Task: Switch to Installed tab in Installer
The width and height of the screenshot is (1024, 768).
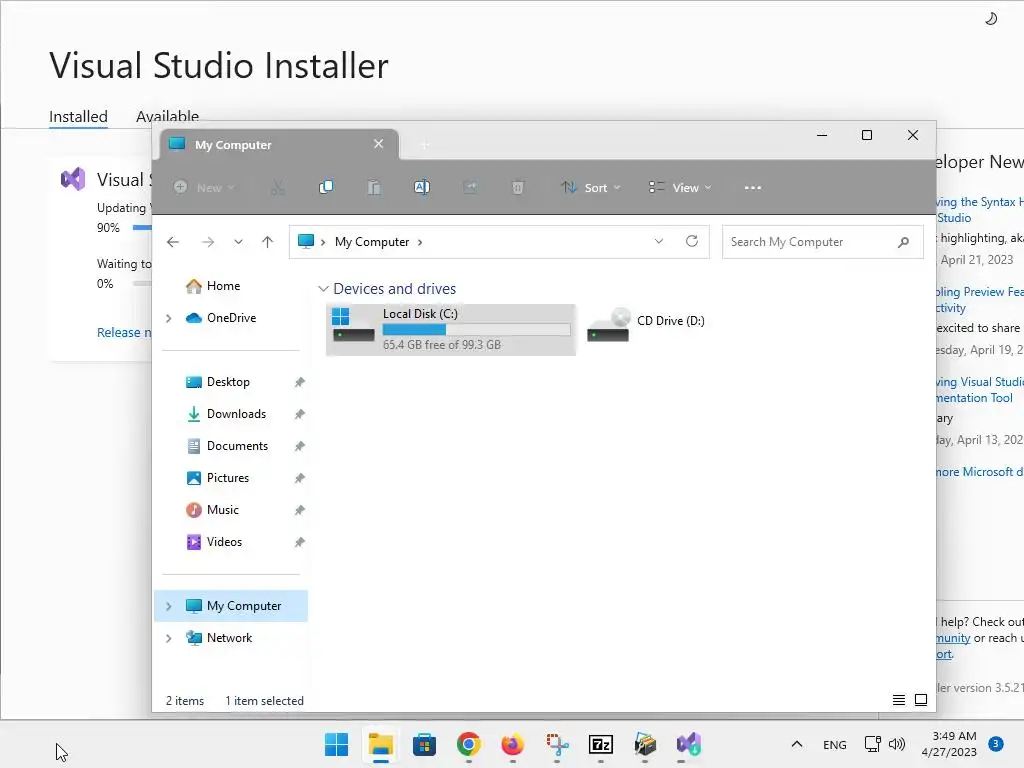Action: [78, 116]
